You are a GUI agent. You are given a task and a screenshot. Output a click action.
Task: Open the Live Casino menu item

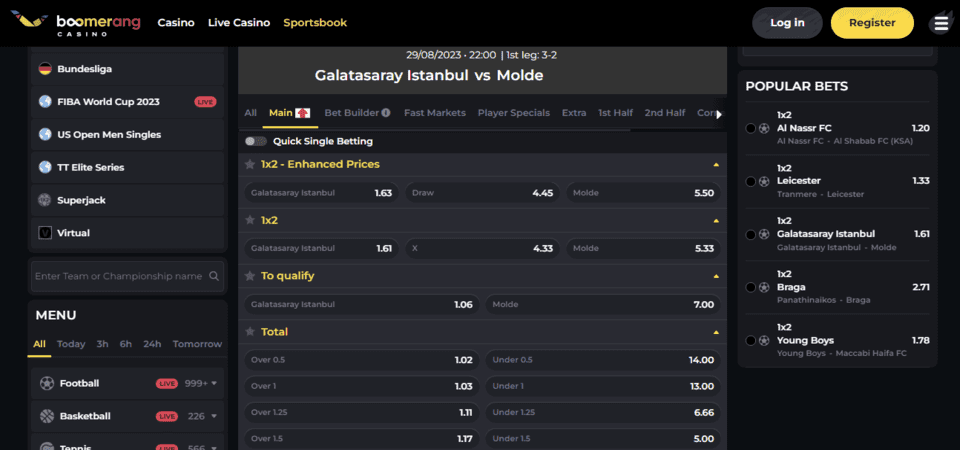[239, 23]
